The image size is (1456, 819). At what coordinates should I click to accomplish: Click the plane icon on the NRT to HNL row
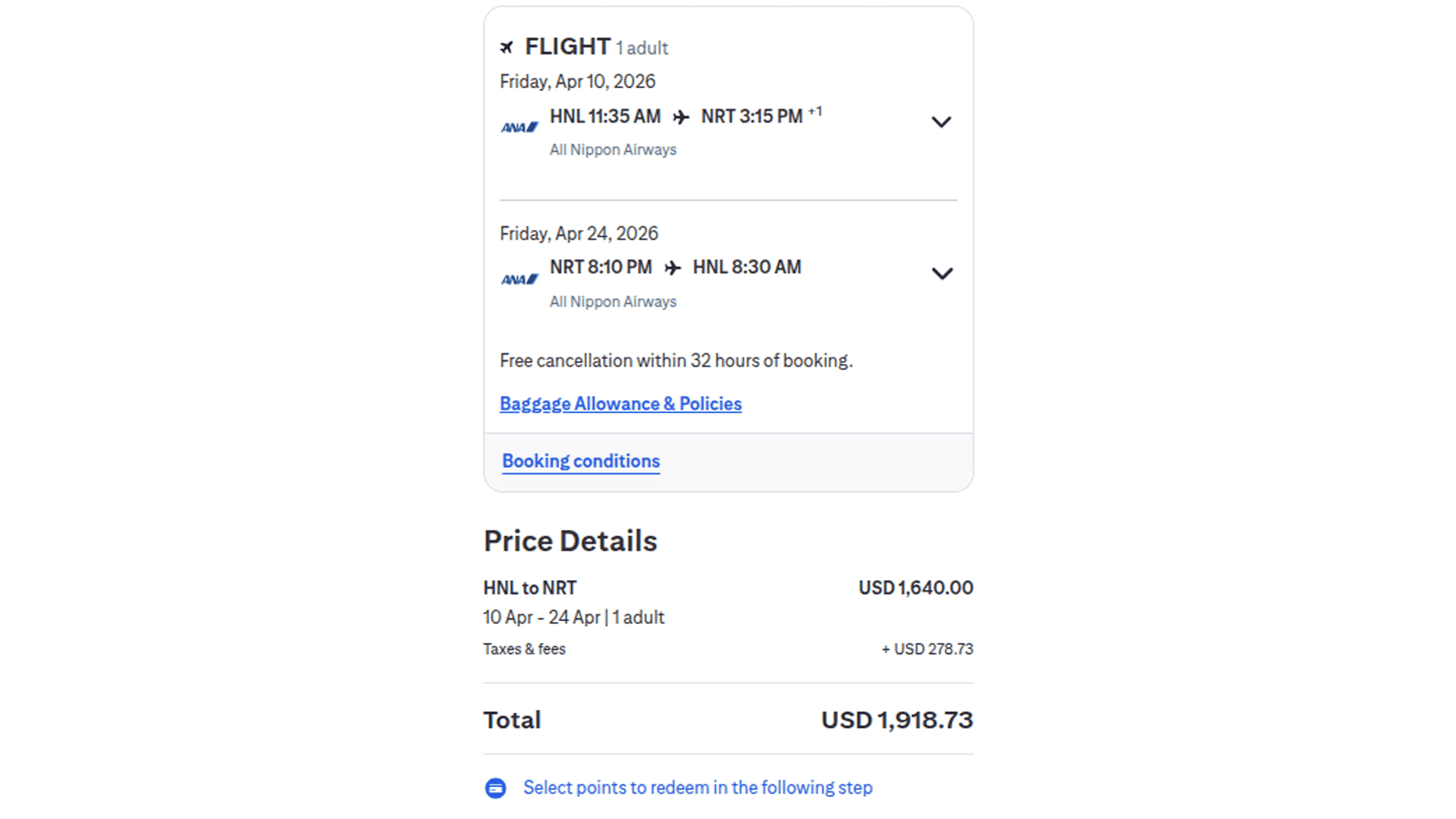pyautogui.click(x=672, y=268)
